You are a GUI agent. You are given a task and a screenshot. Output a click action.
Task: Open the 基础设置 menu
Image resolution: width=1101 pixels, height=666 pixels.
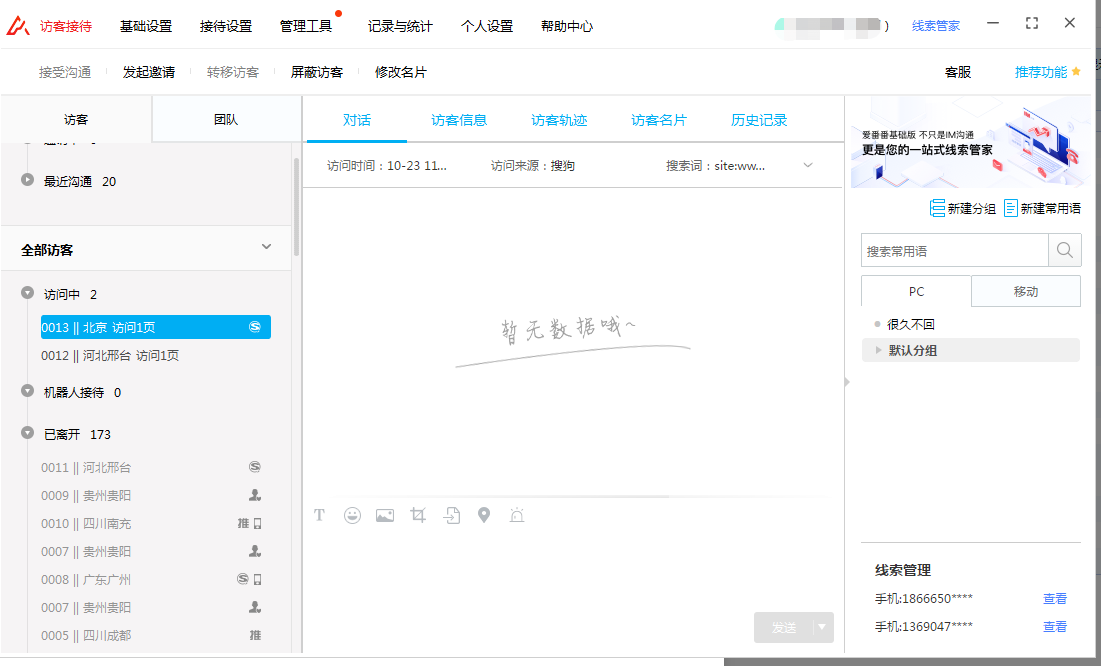point(145,26)
